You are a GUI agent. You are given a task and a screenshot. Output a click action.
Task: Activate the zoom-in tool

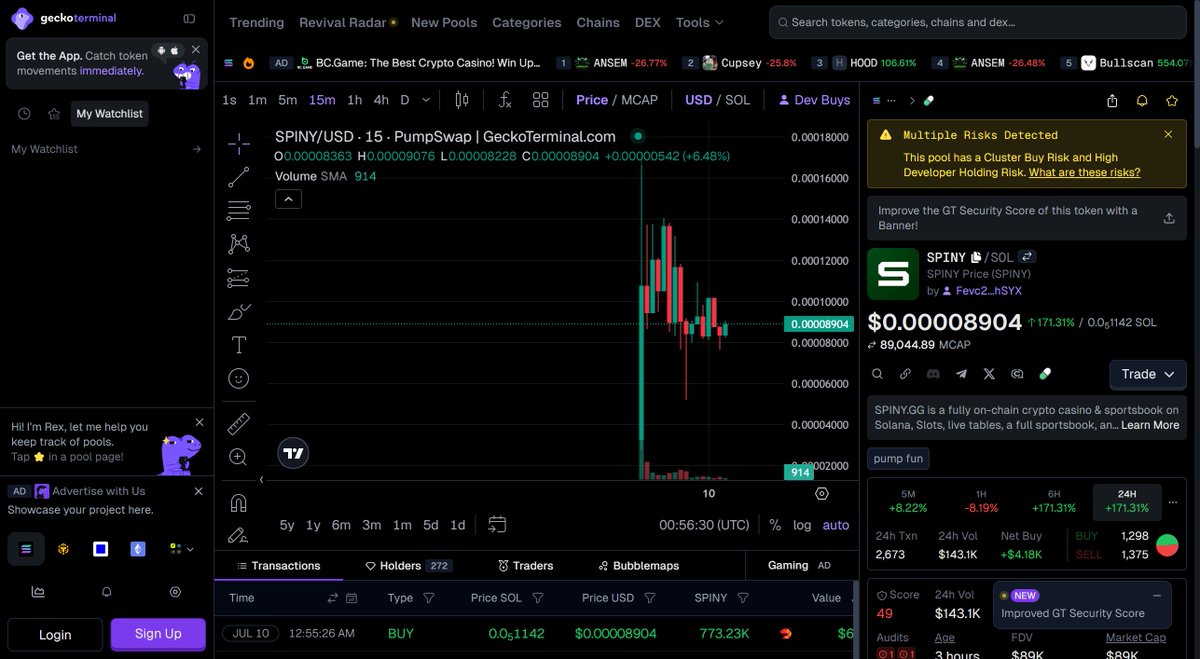238,457
